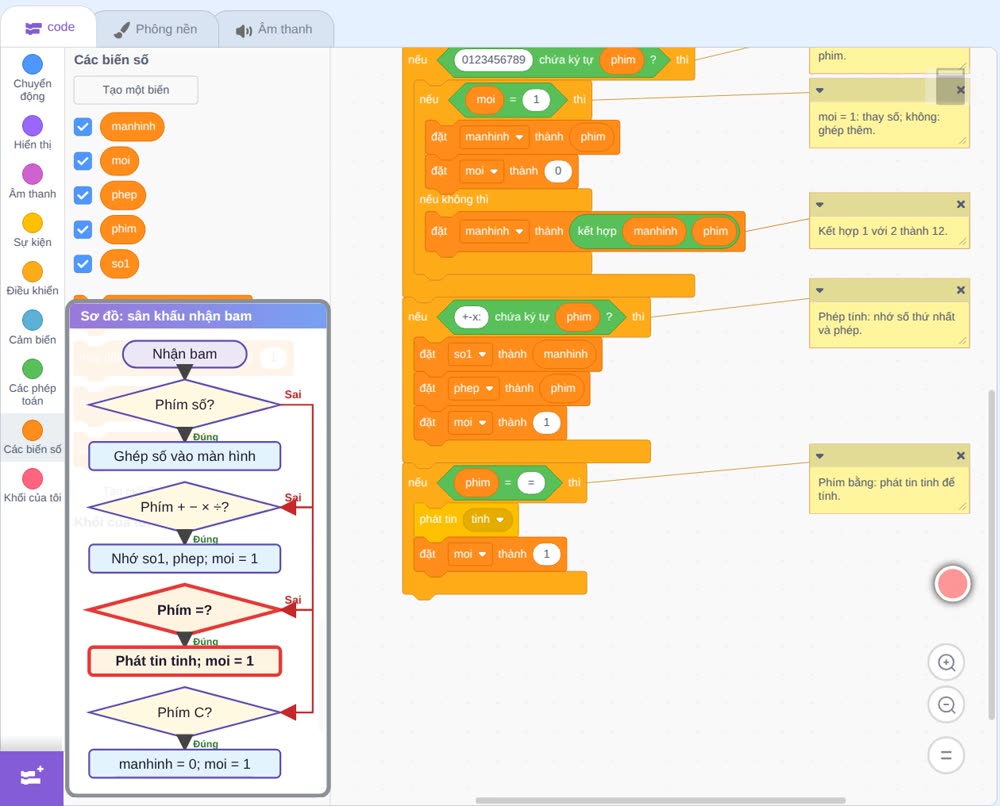The width and height of the screenshot is (1000, 806).
Task: Uncheck the so1 variable checkbox
Action: coord(83,263)
